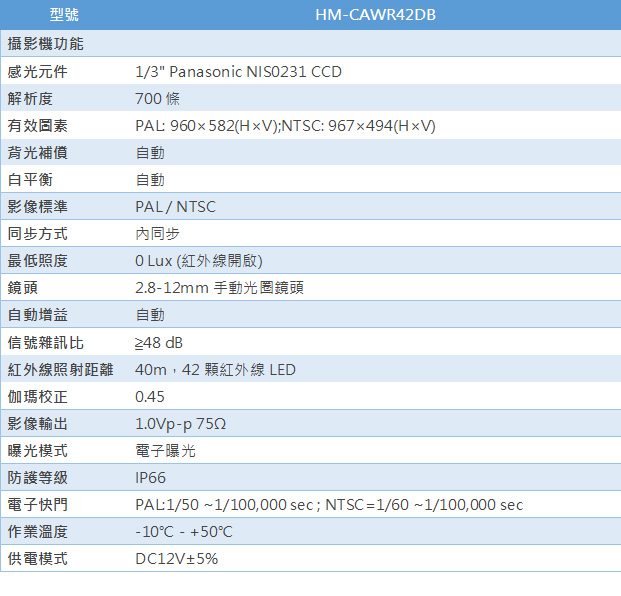The image size is (621, 596).
Task: Select the DC12V±5% power supply value
Action: tap(176, 559)
